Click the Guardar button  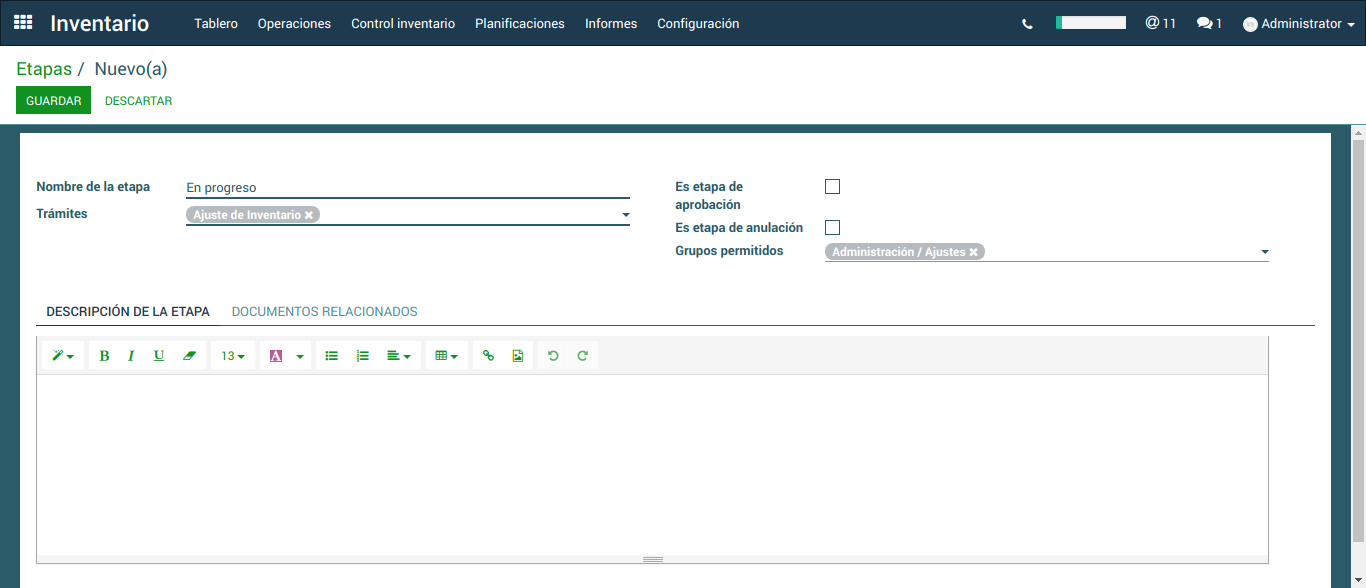[x=53, y=101]
